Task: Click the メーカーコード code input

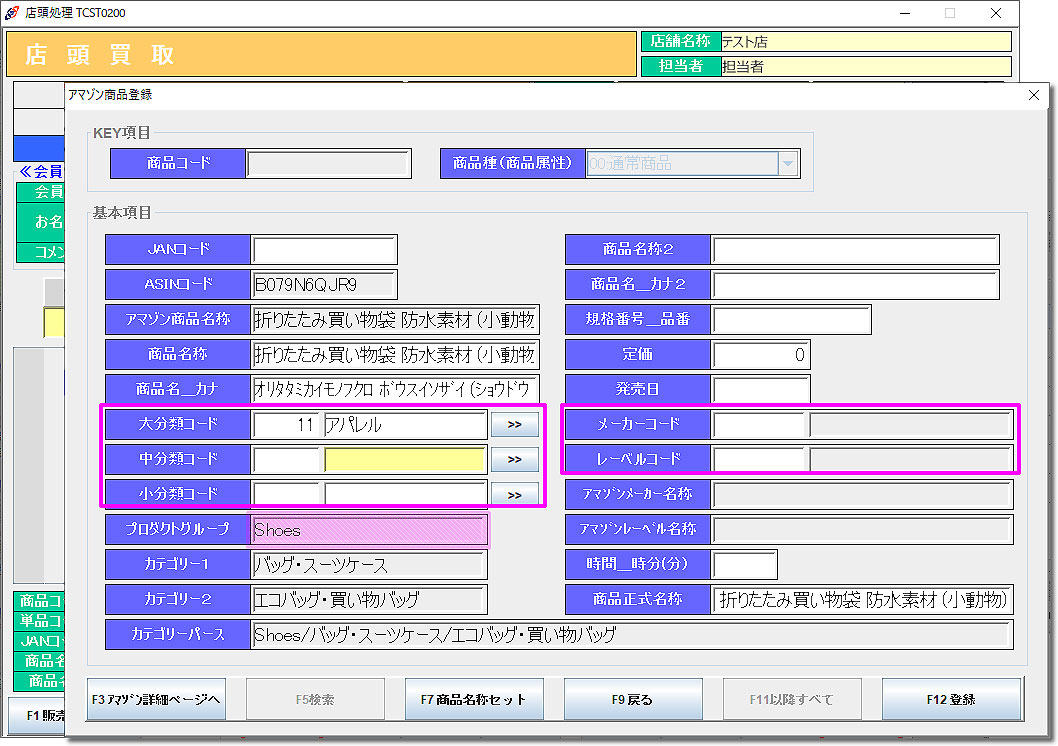Action: coord(759,424)
